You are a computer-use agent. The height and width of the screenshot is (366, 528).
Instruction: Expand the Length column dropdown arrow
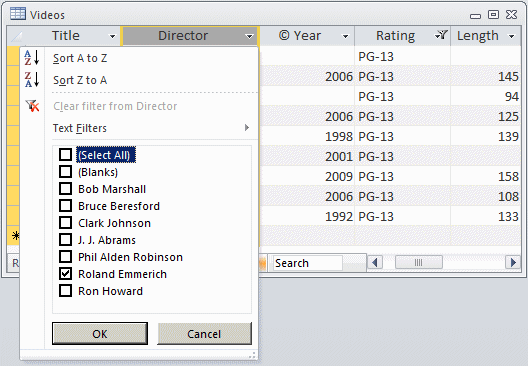[x=512, y=36]
